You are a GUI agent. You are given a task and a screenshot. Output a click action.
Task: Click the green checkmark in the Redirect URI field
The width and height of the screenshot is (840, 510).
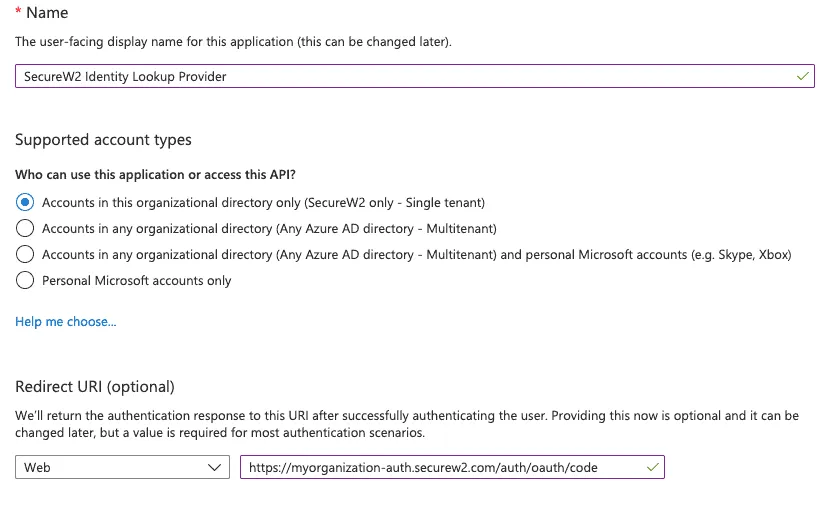pyautogui.click(x=653, y=467)
